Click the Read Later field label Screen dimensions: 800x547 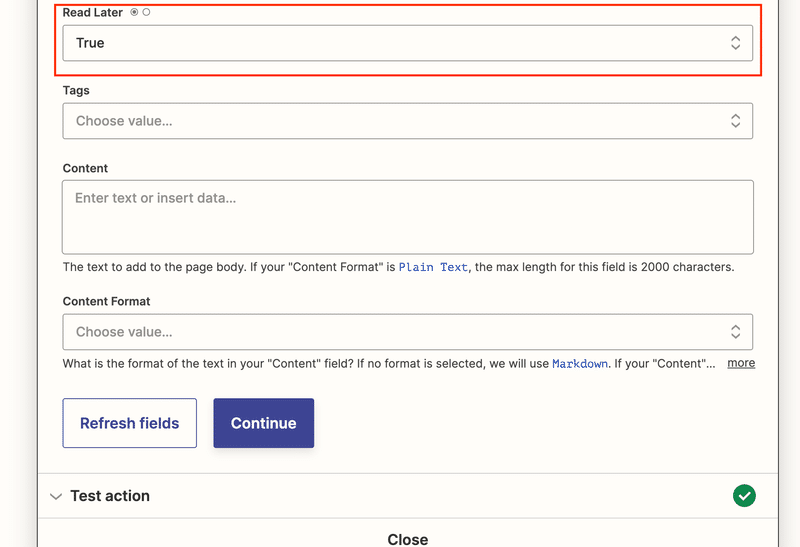[93, 13]
